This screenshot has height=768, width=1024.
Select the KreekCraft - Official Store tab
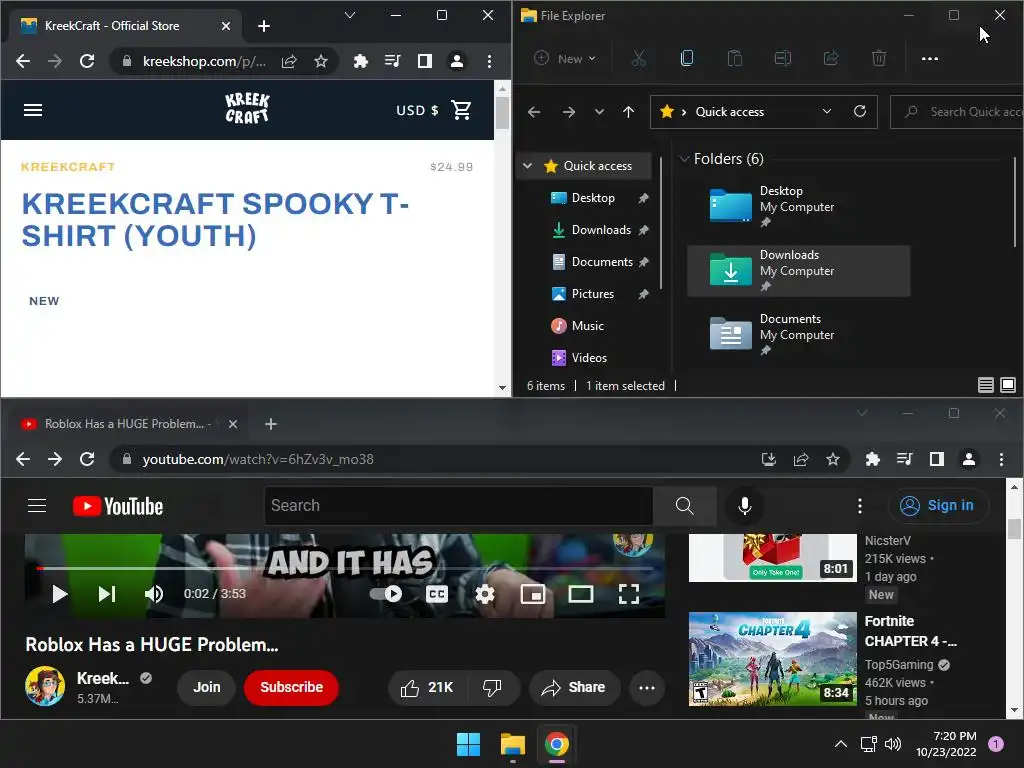[124, 26]
